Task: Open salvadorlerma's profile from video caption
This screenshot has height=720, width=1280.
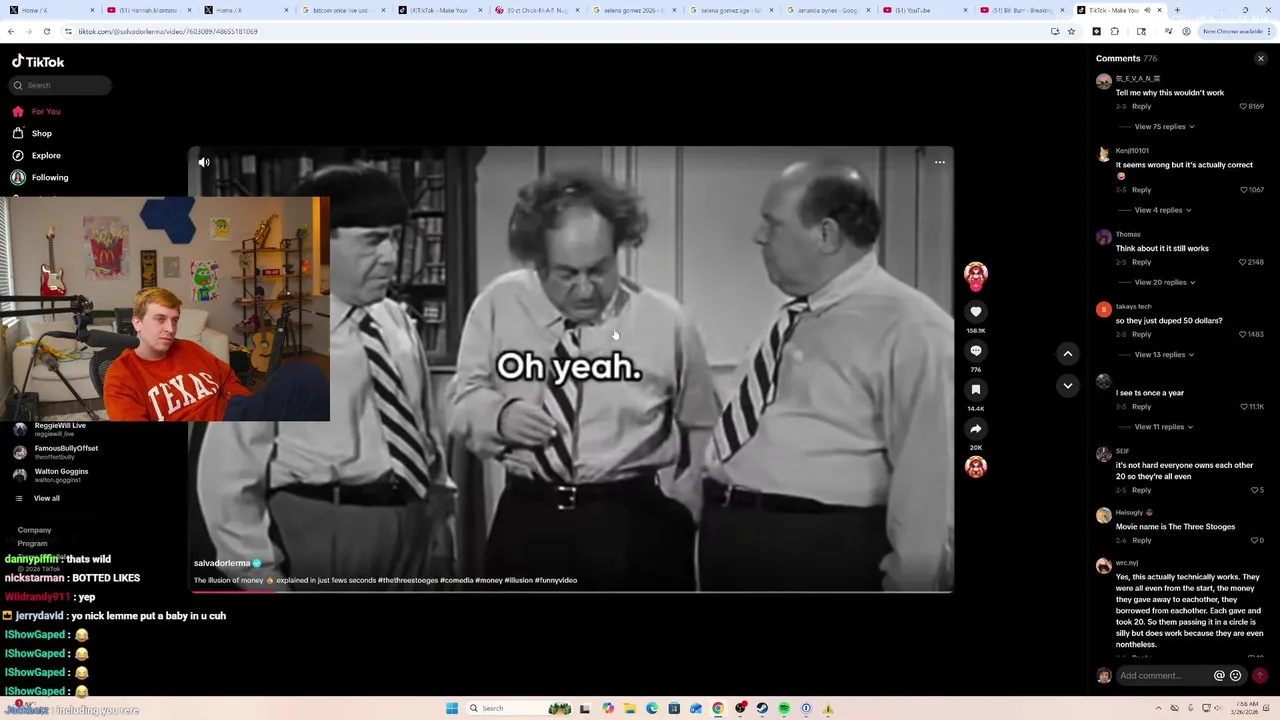Action: 222,563
